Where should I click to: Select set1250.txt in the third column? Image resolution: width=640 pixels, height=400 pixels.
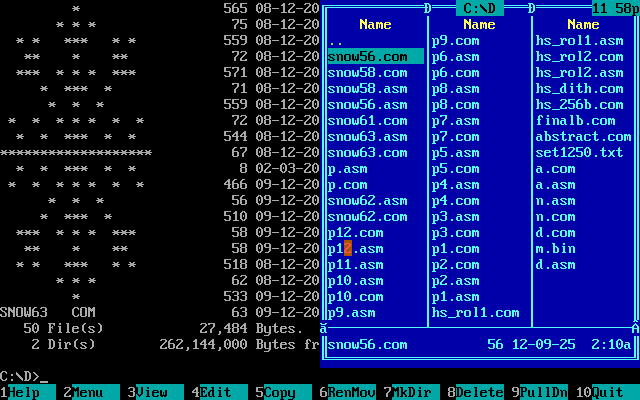579,153
